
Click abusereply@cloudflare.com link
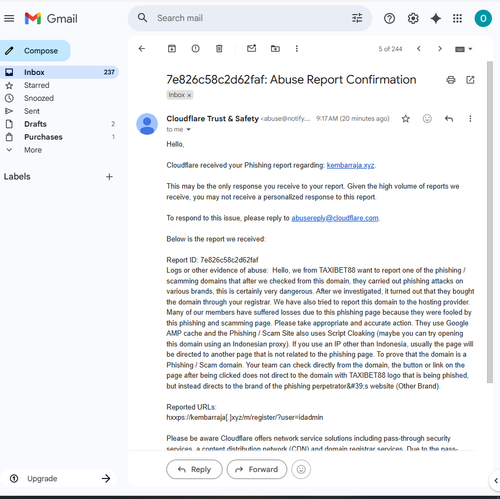[x=335, y=218]
